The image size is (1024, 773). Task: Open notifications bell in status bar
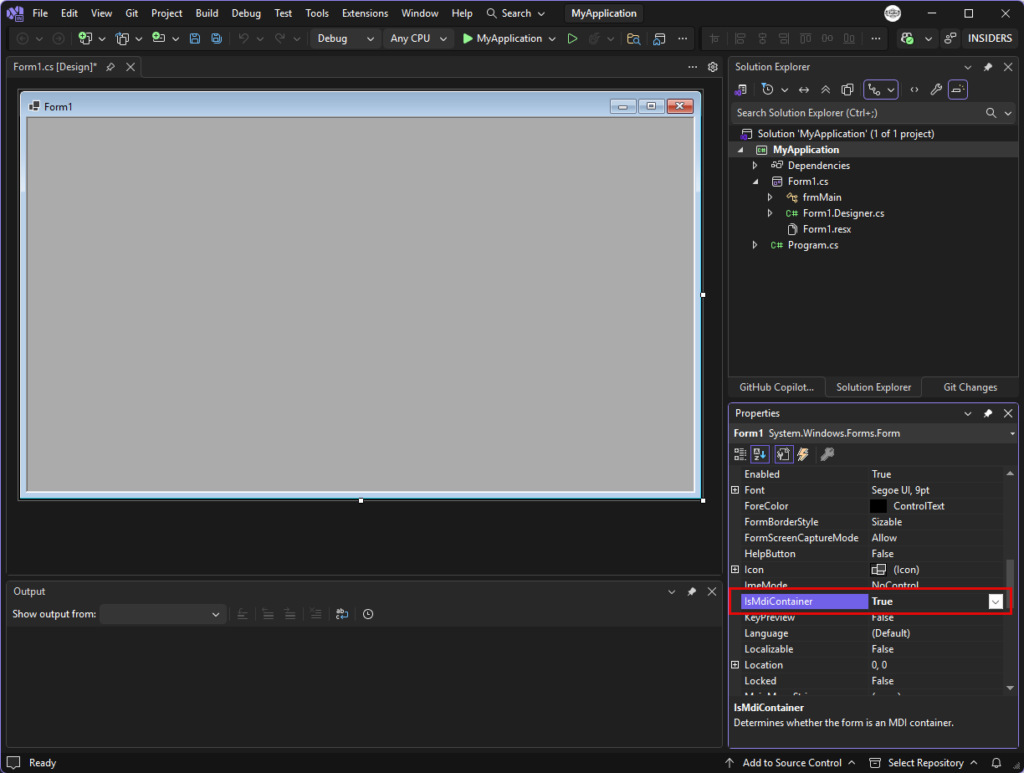[996, 763]
